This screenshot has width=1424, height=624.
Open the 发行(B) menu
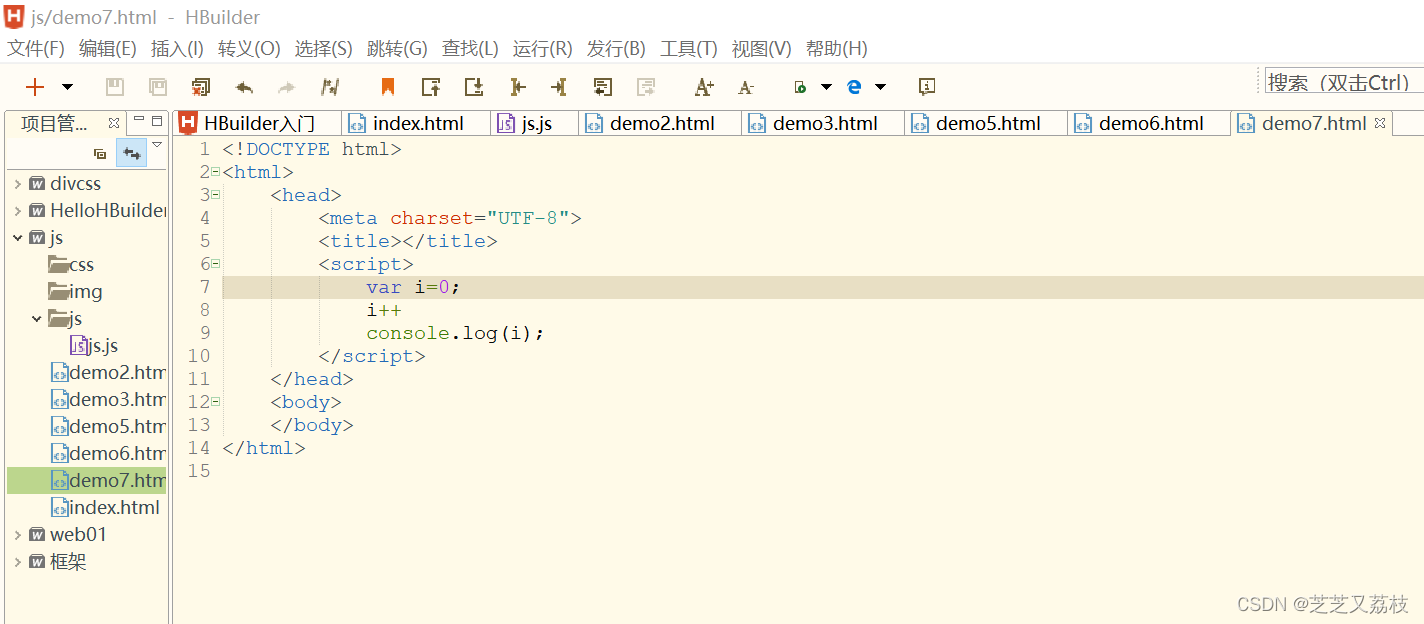coord(616,48)
